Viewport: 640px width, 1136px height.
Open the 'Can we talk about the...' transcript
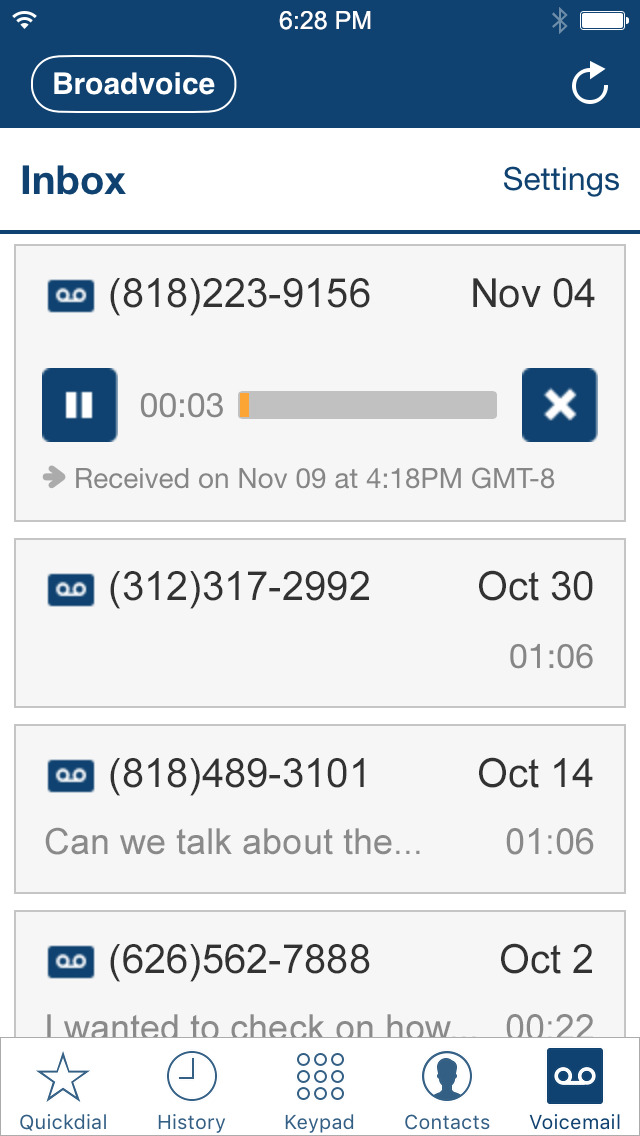pyautogui.click(x=233, y=842)
